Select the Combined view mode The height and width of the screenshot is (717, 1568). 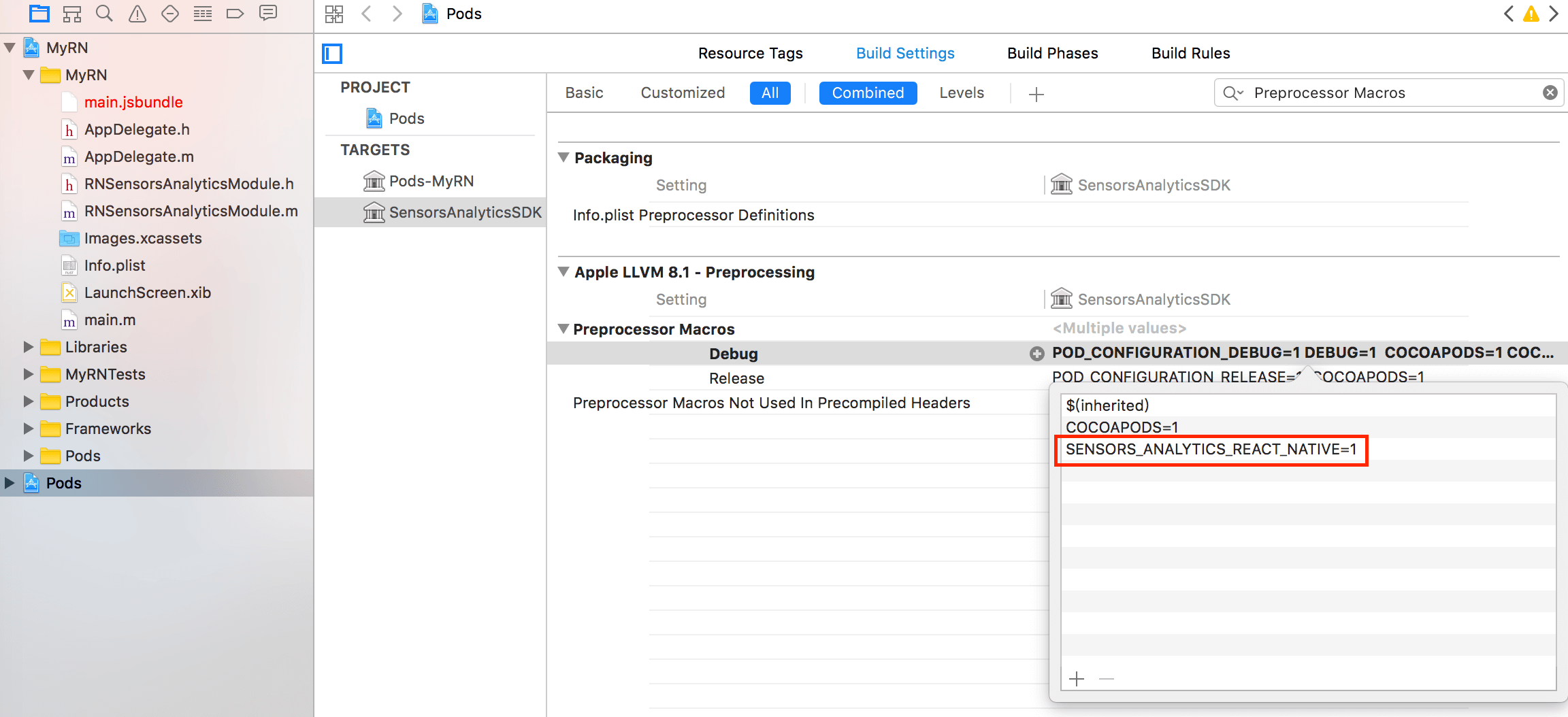click(x=868, y=93)
